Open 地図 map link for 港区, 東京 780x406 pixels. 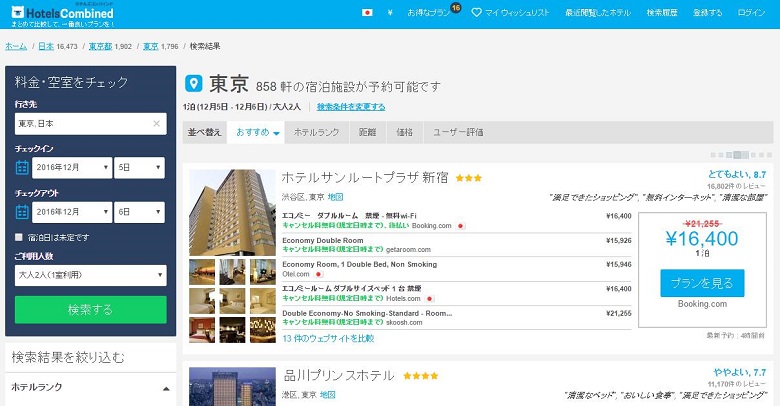(327, 395)
